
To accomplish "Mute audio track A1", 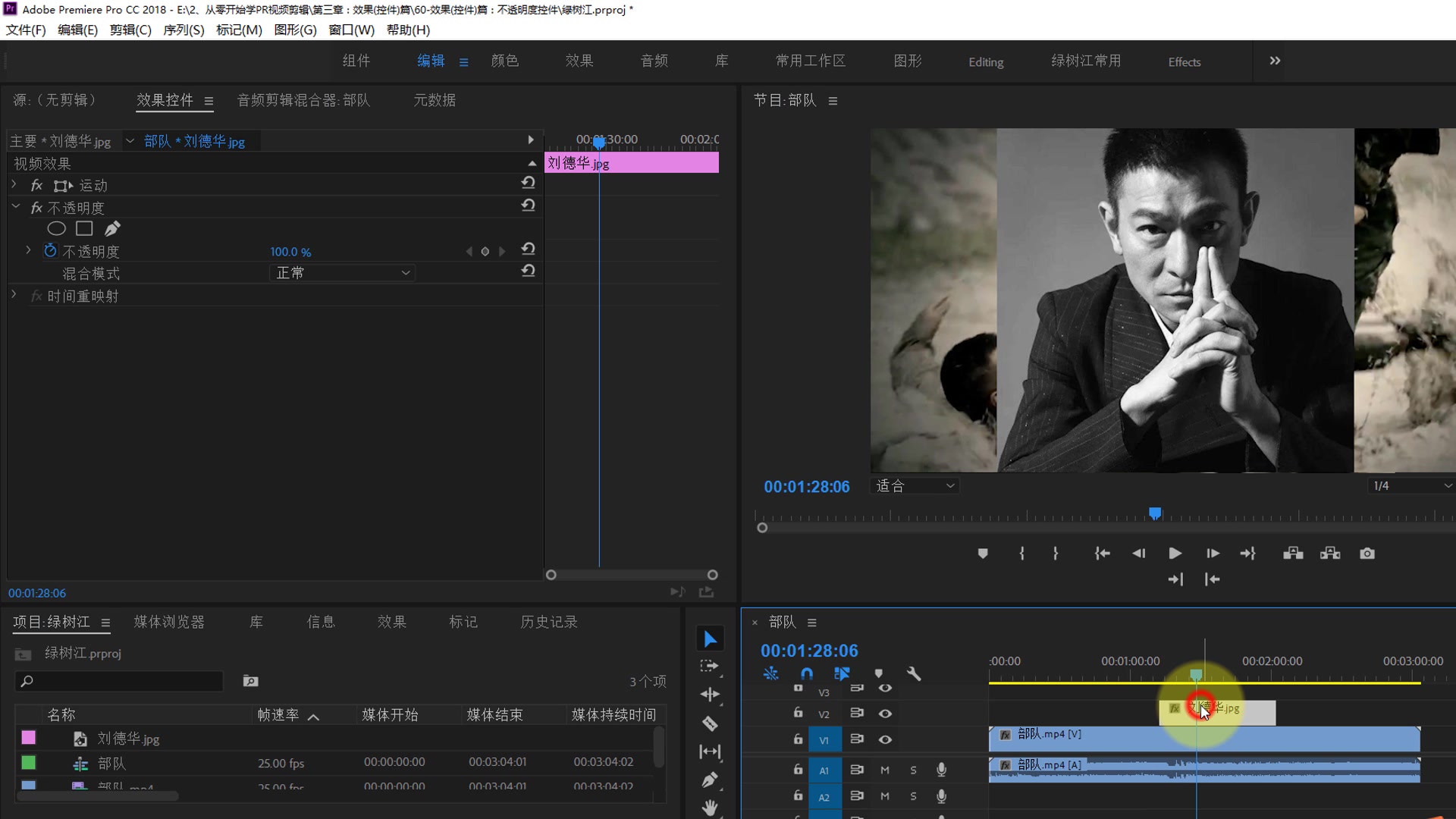I will pos(884,770).
